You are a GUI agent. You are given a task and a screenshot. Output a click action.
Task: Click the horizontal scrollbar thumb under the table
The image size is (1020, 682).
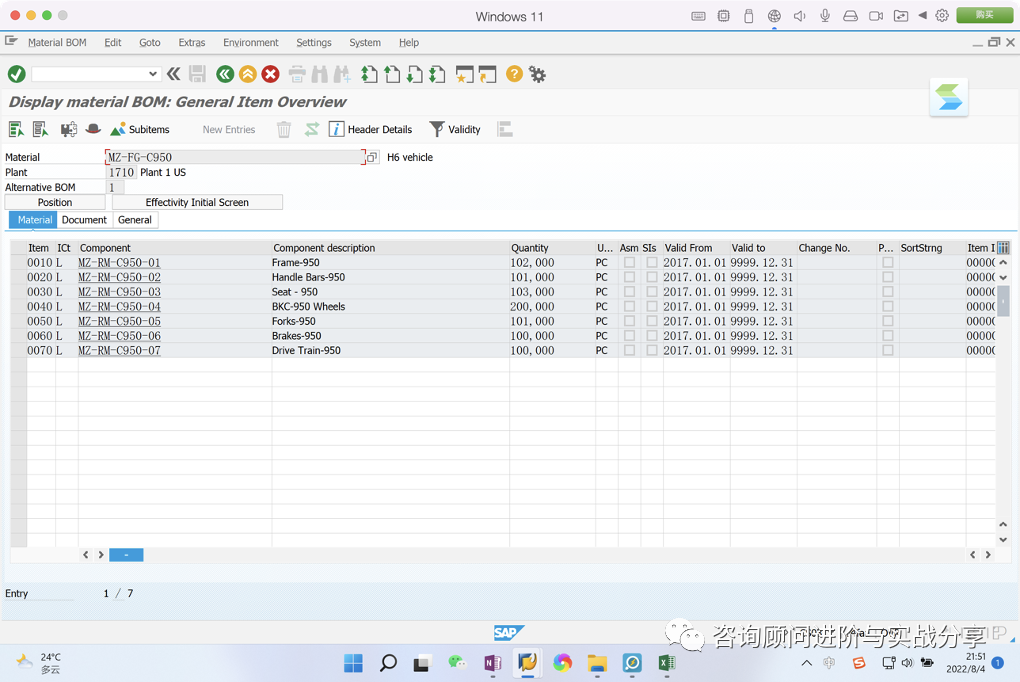pos(126,554)
